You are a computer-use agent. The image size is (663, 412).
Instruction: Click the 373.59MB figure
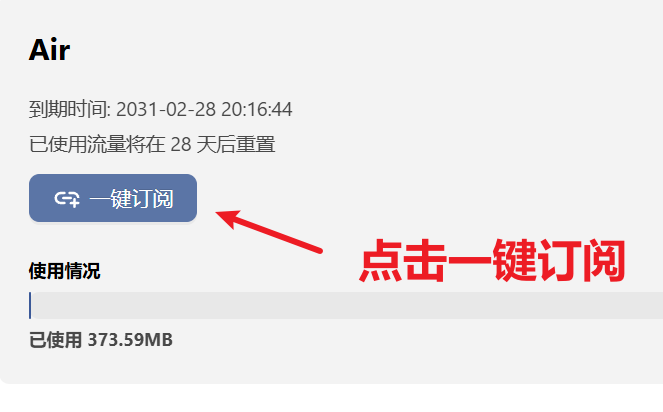point(130,340)
